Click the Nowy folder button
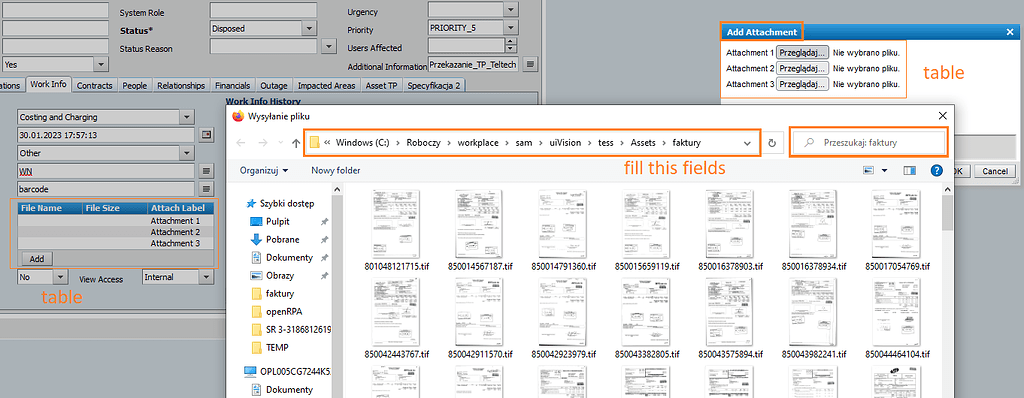1024x398 pixels. (x=336, y=170)
